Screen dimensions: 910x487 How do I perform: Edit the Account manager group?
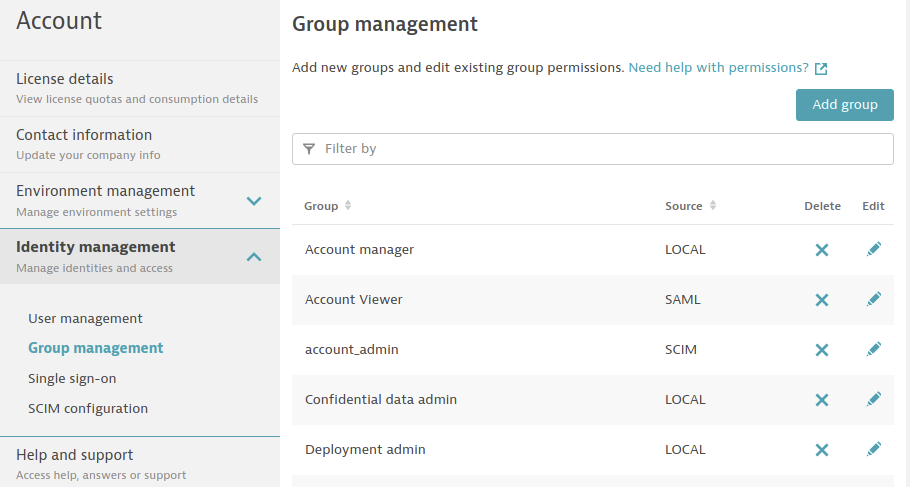pyautogui.click(x=873, y=249)
